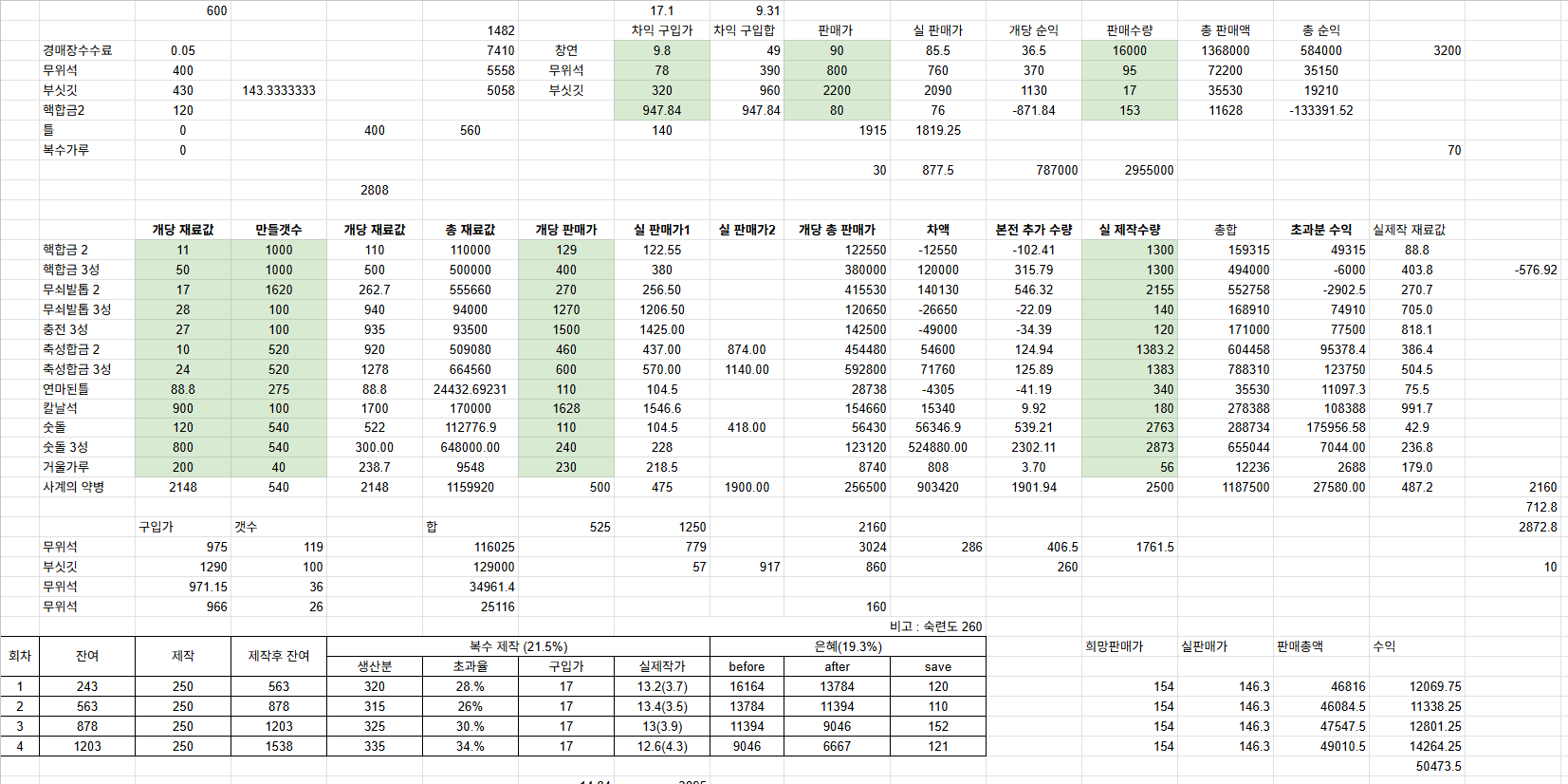The image size is (1568, 784).
Task: Select the cell containing -133391.52
Action: [x=1320, y=110]
